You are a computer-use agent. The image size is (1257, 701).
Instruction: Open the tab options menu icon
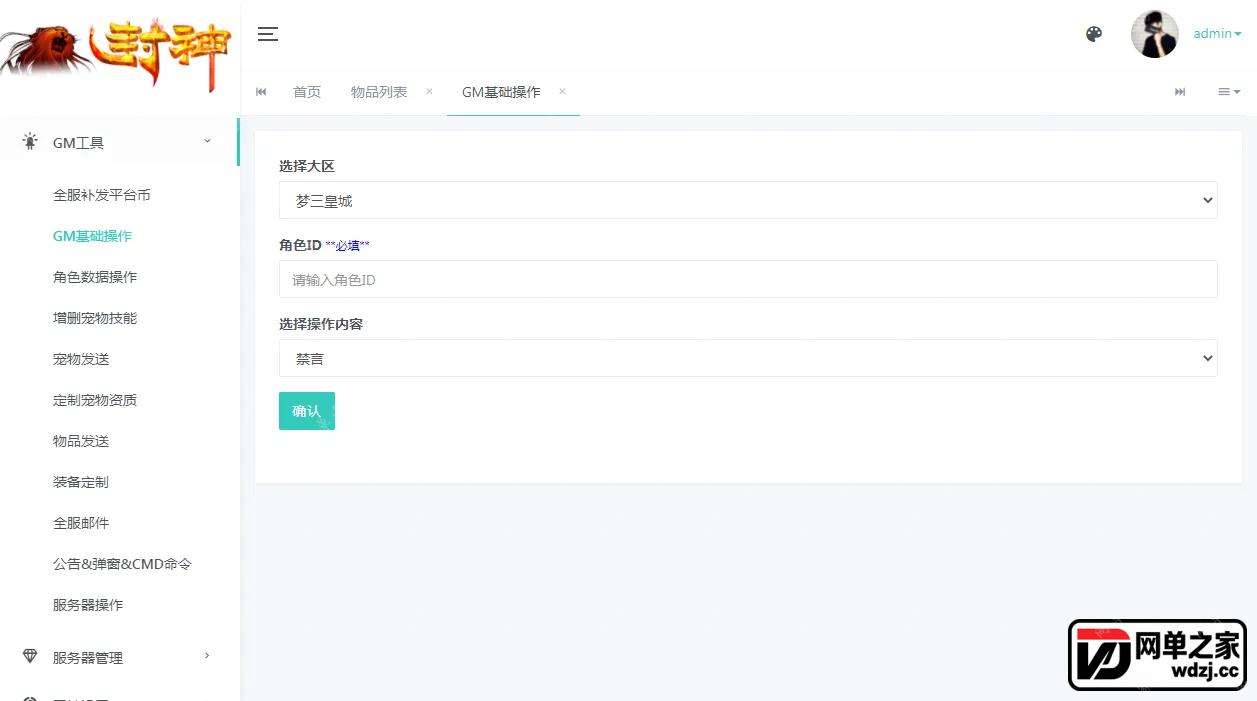[x=1229, y=92]
